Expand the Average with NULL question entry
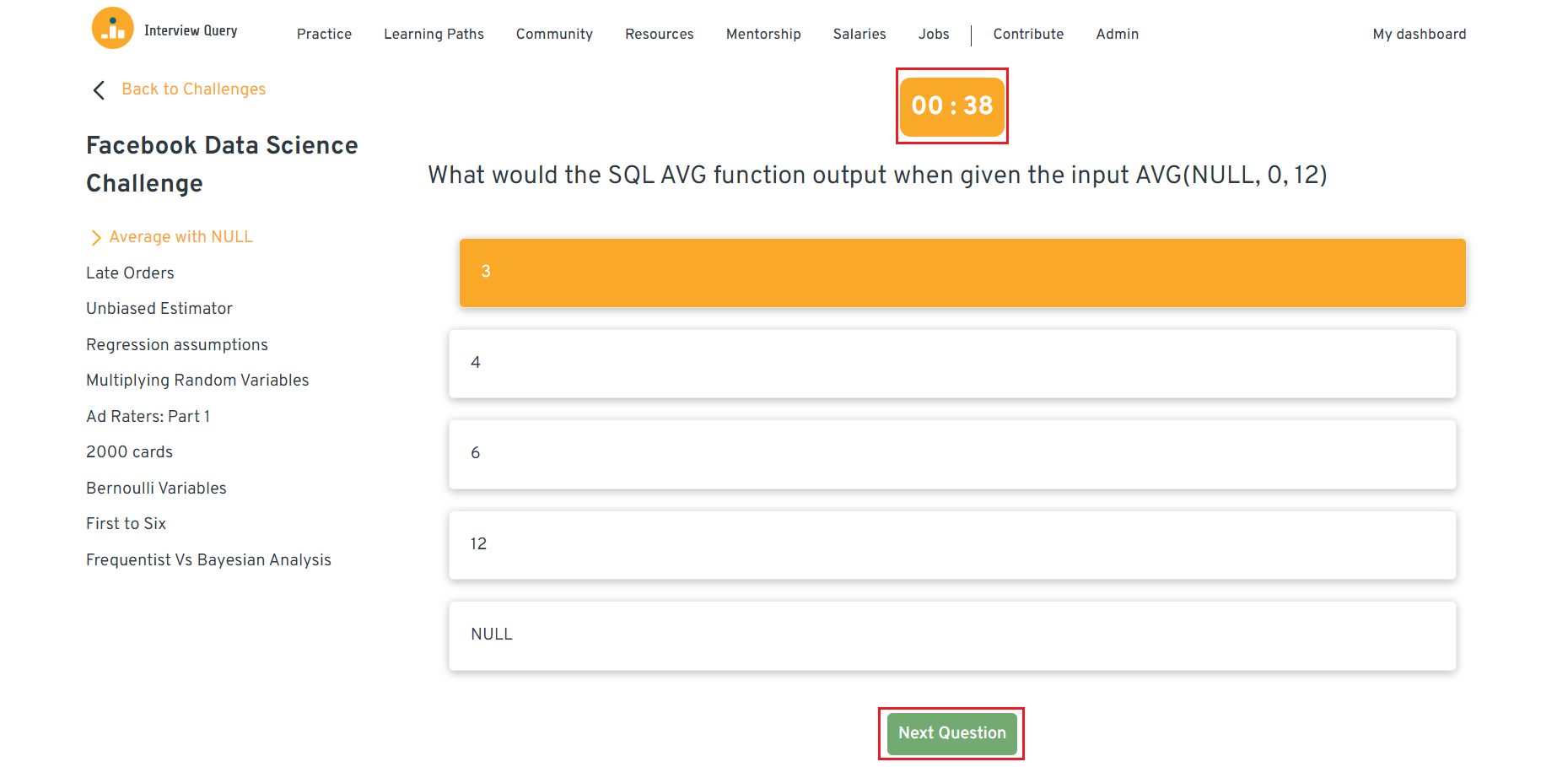Image resolution: width=1568 pixels, height=767 pixels. 180,237
